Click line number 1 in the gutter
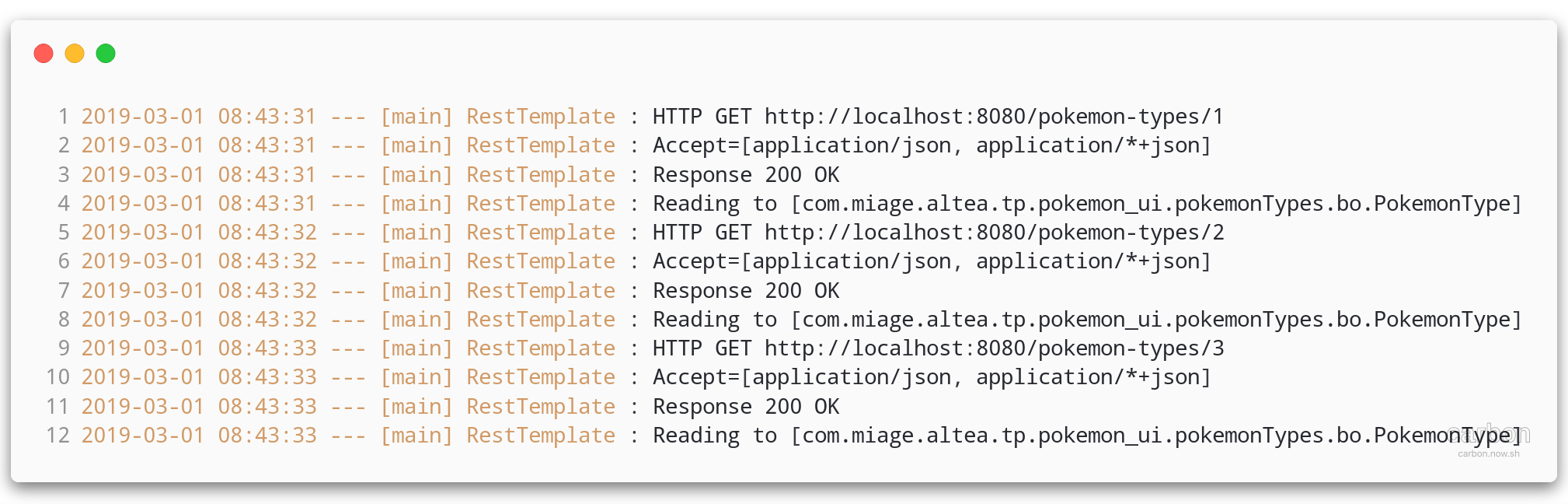The height and width of the screenshot is (504, 1568). [63, 117]
